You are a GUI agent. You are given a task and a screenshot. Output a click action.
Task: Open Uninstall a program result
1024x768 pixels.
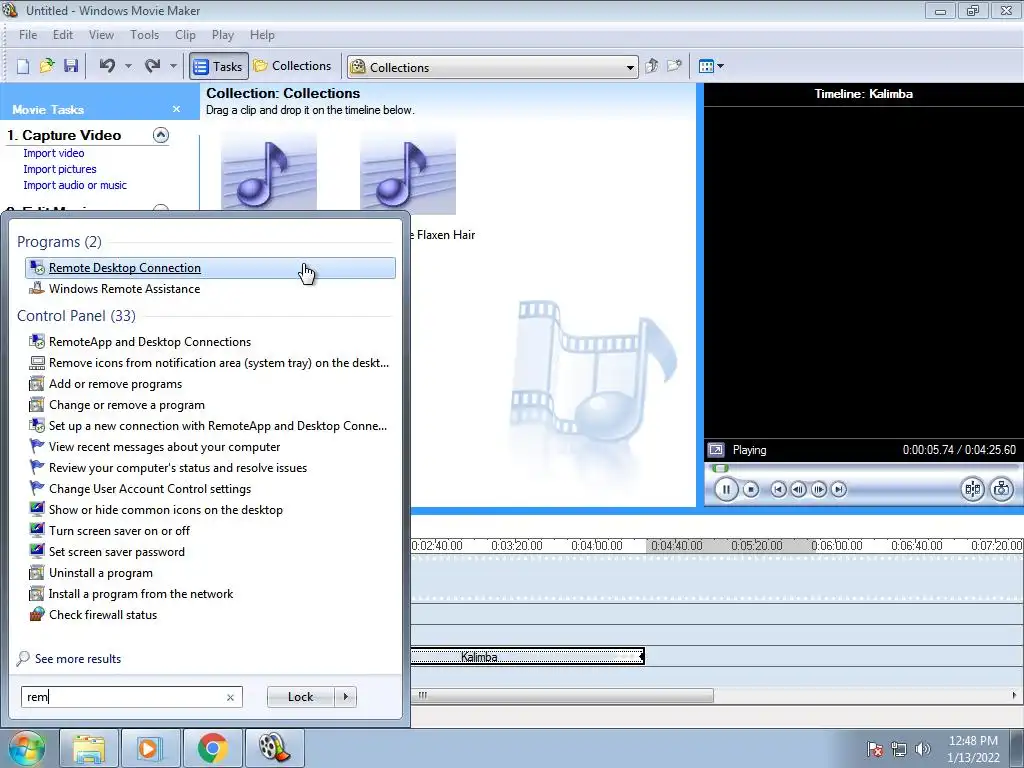point(210,573)
